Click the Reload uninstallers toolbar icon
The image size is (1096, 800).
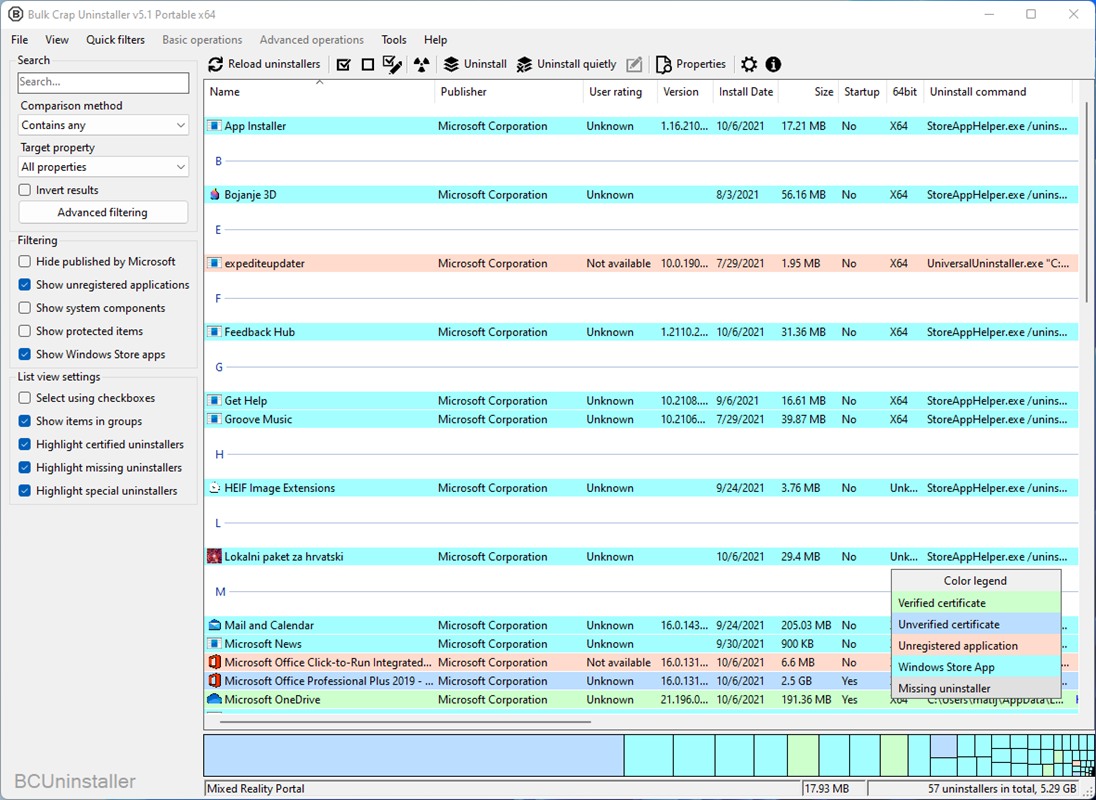[x=216, y=64]
